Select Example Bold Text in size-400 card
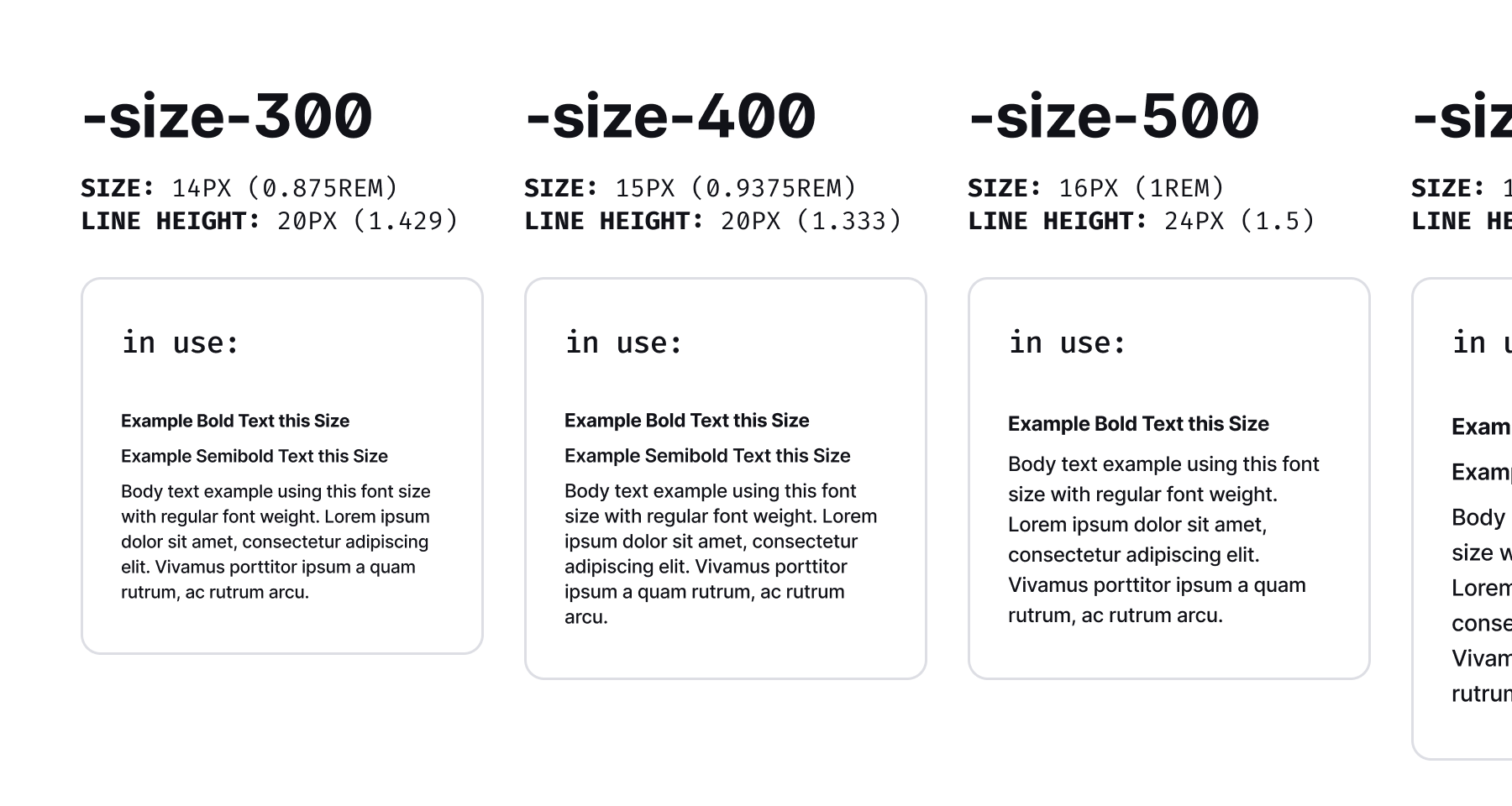Image resolution: width=1512 pixels, height=806 pixels. pyautogui.click(x=687, y=421)
